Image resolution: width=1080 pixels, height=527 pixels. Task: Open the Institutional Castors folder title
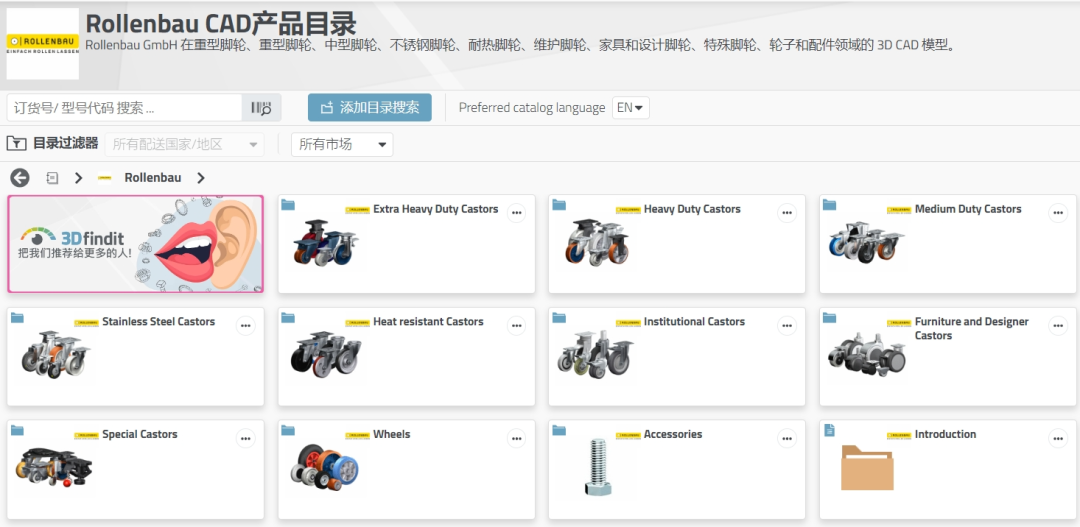(694, 321)
